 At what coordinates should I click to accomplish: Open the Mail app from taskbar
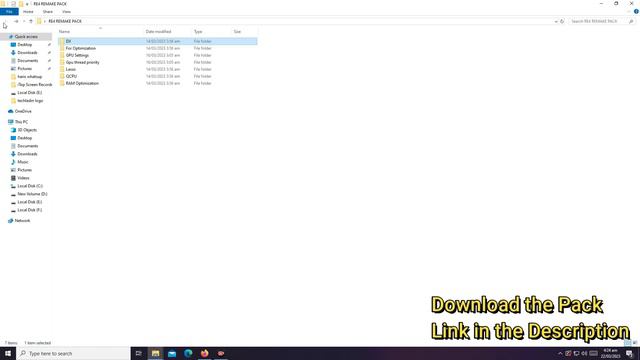[172, 353]
